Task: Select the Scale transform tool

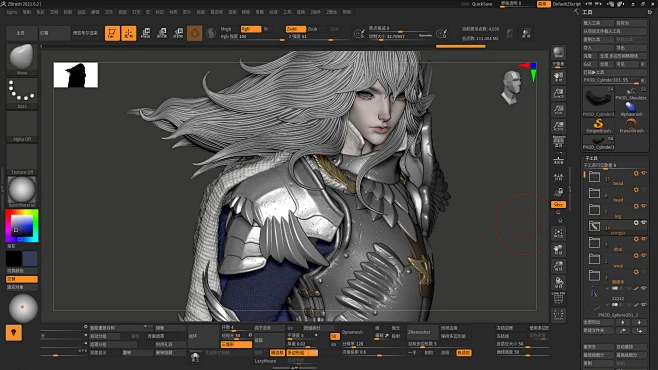Action: click(x=162, y=33)
